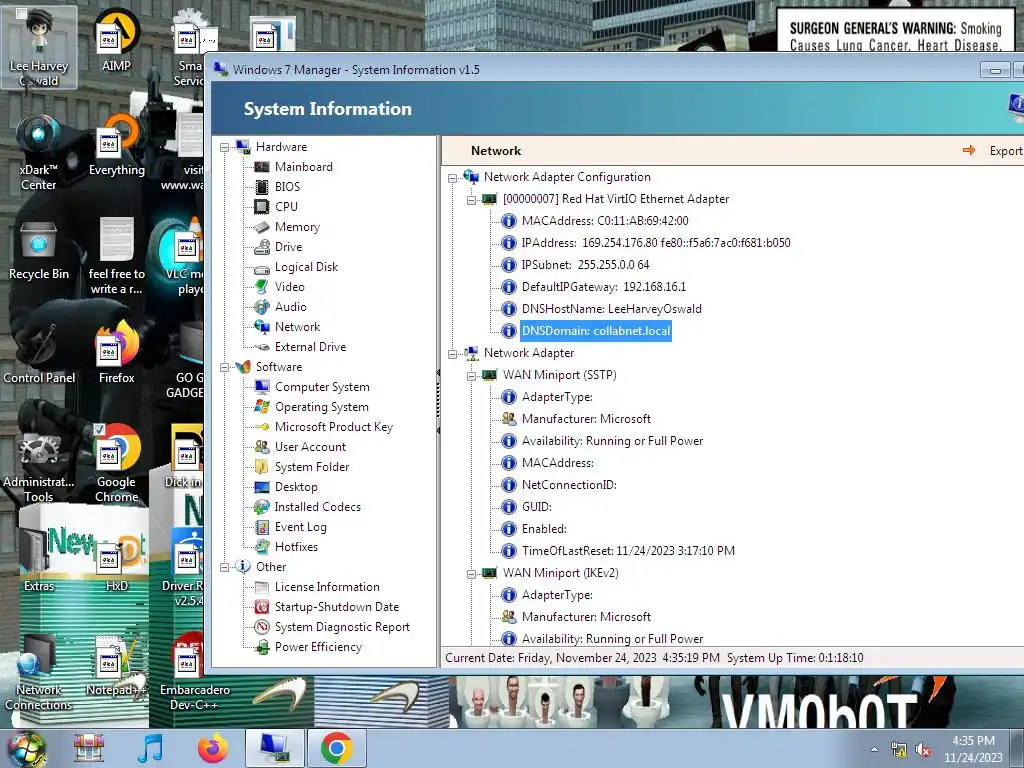Click the Logical Disk icon
The width and height of the screenshot is (1024, 768).
261,267
